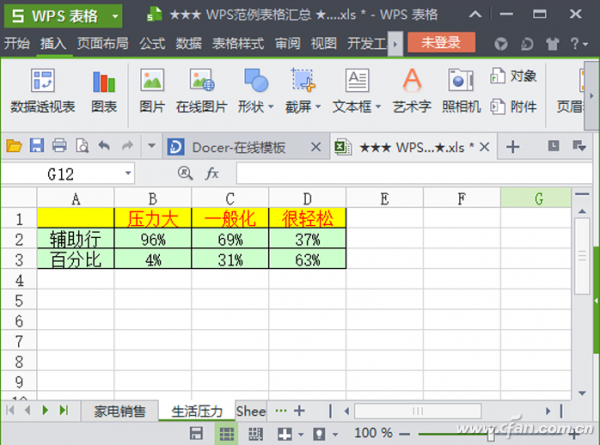Open 在线图片 online pictures
The width and height of the screenshot is (600, 445).
[x=202, y=91]
